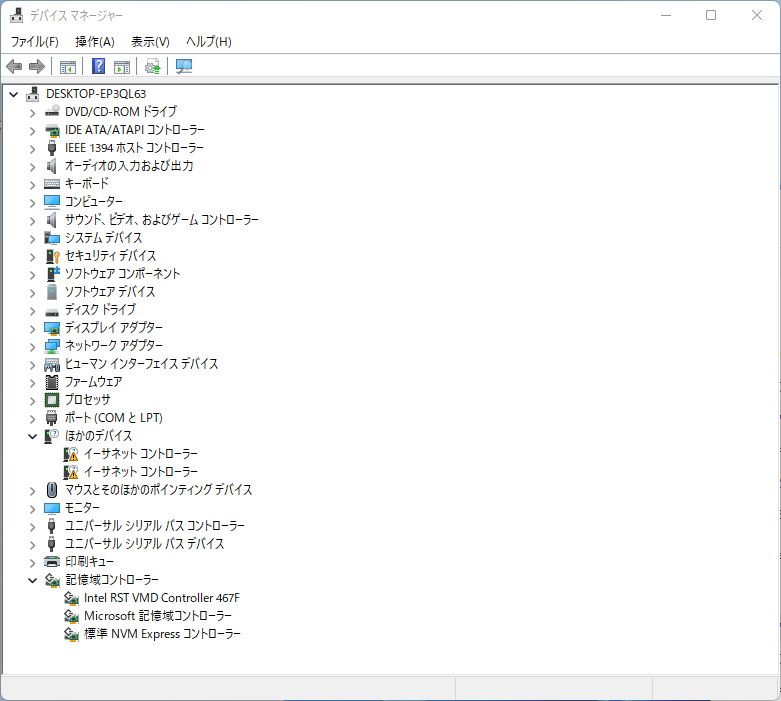Select the Microsoft 記憶域コントローラー entry
This screenshot has height=701, width=781.
tap(158, 616)
